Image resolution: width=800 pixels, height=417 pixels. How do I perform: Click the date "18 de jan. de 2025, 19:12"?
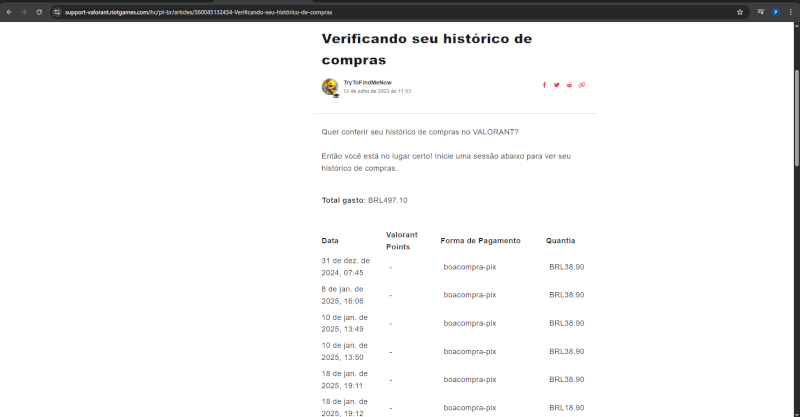(344, 407)
